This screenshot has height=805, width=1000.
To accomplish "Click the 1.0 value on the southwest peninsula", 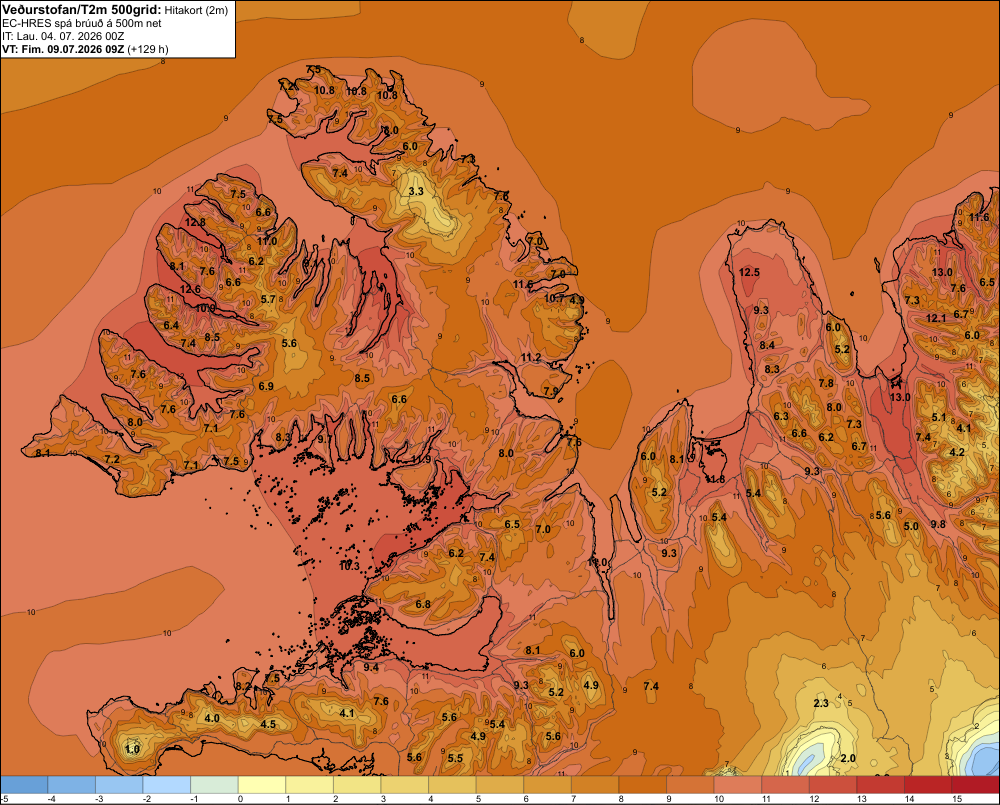I will (132, 749).
